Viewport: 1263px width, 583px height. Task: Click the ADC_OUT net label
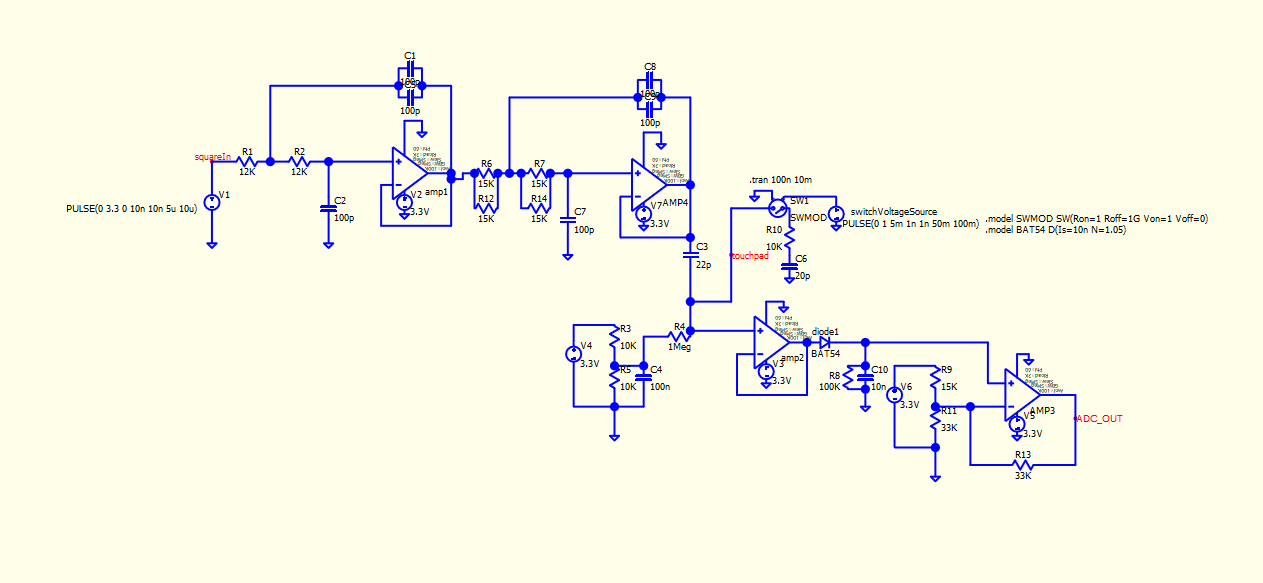[x=1098, y=419]
